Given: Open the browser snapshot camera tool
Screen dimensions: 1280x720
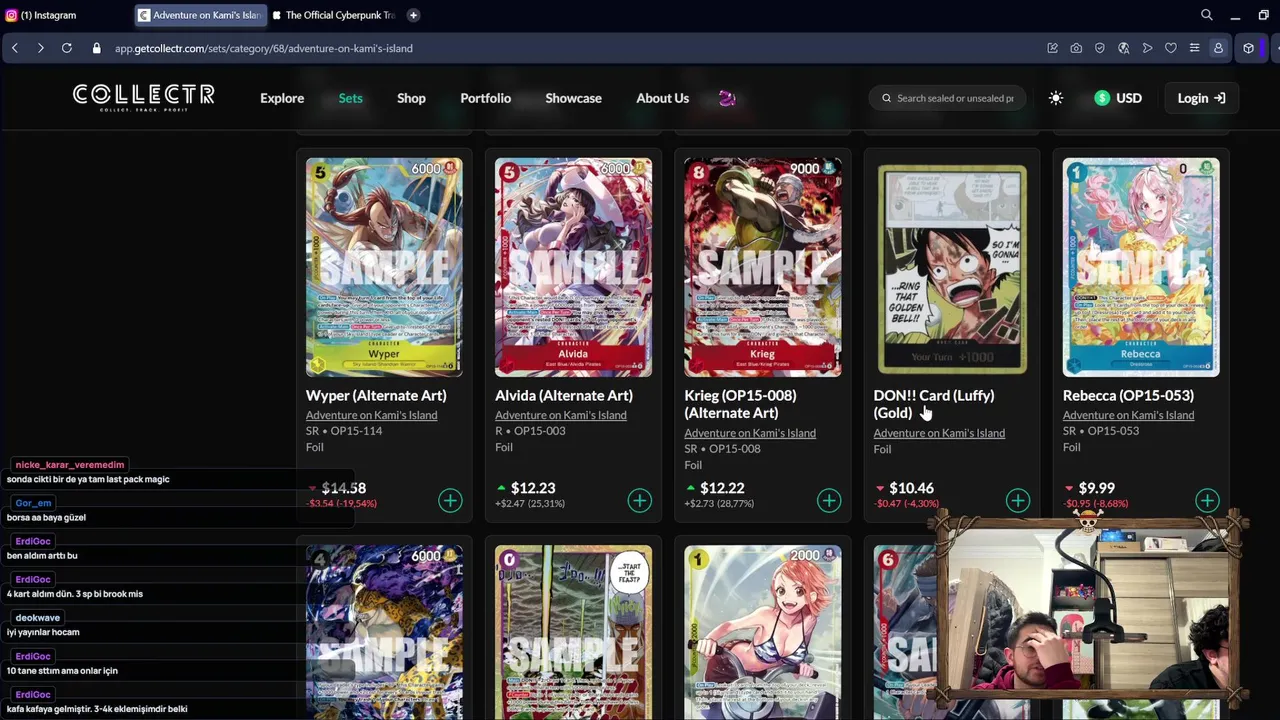Looking at the screenshot, I should (1076, 48).
